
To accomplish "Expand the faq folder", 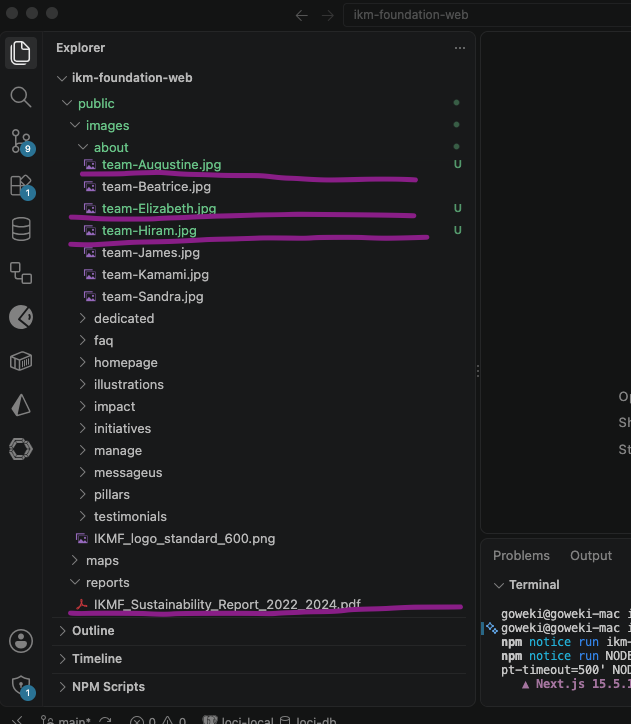I will tap(83, 340).
